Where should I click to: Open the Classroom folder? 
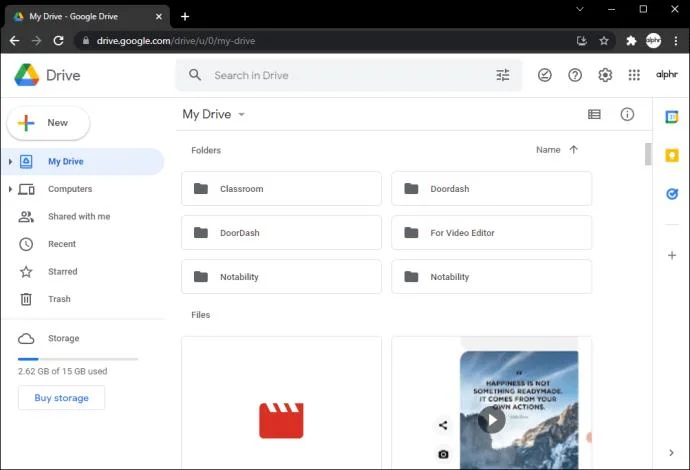point(281,189)
